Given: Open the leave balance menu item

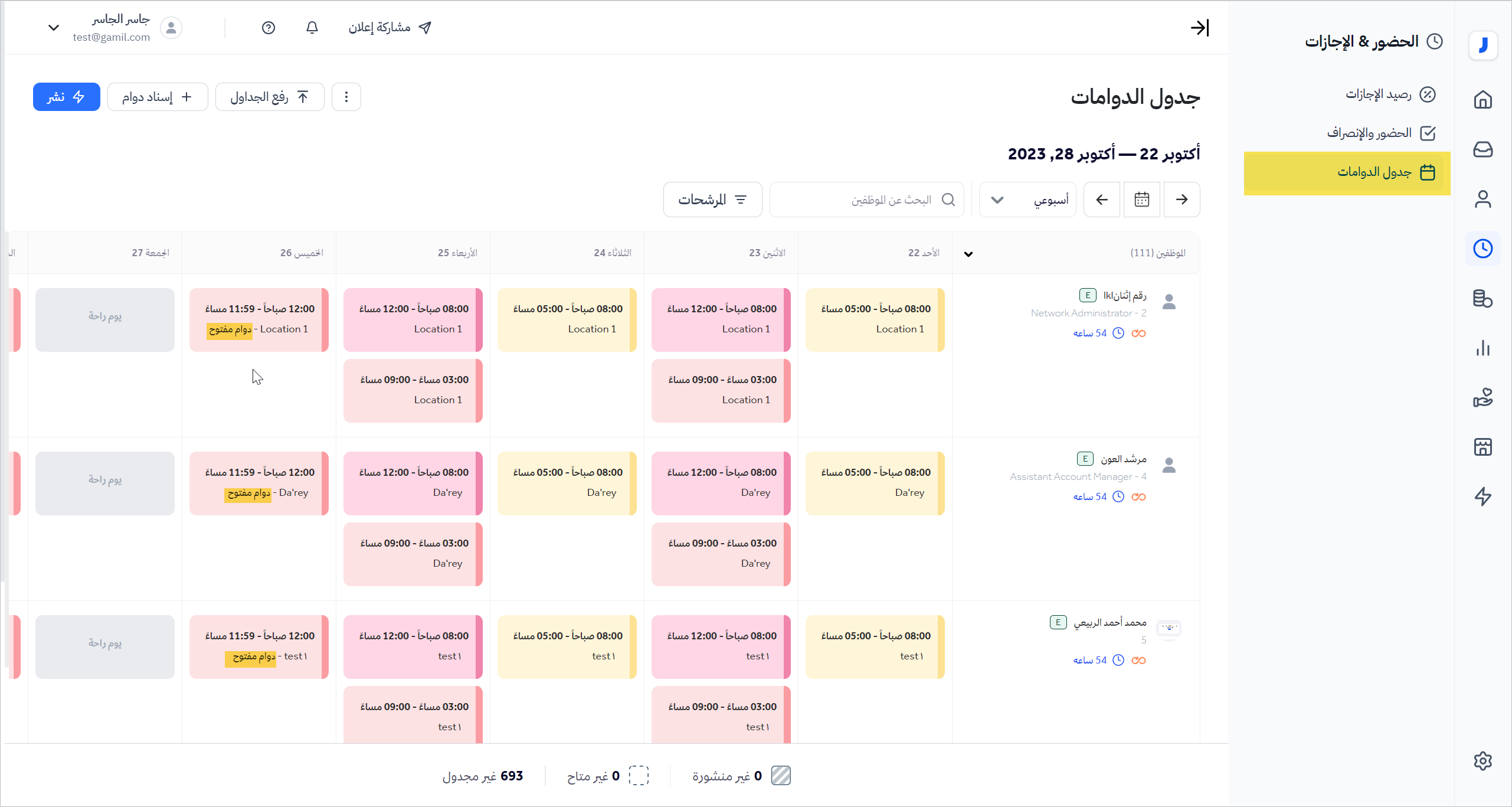Looking at the screenshot, I should tap(1379, 94).
